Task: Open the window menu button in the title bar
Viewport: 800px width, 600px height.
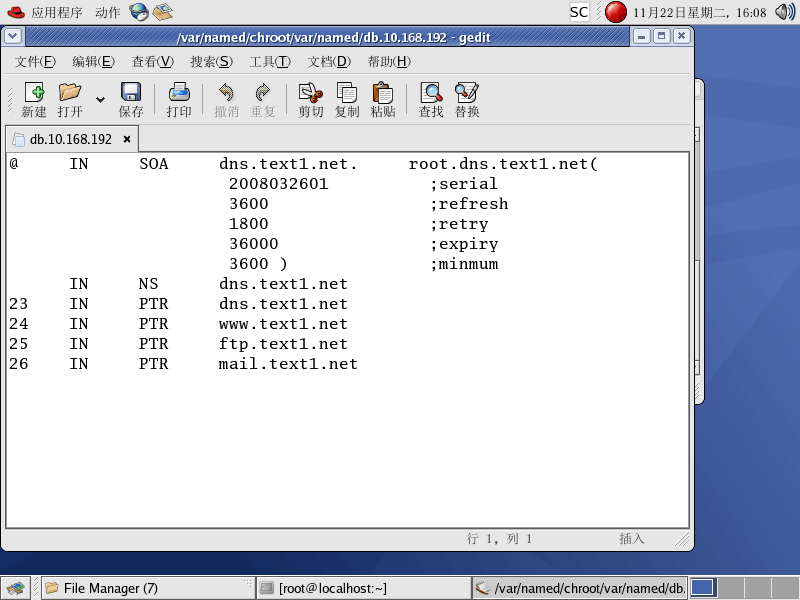Action: point(12,36)
